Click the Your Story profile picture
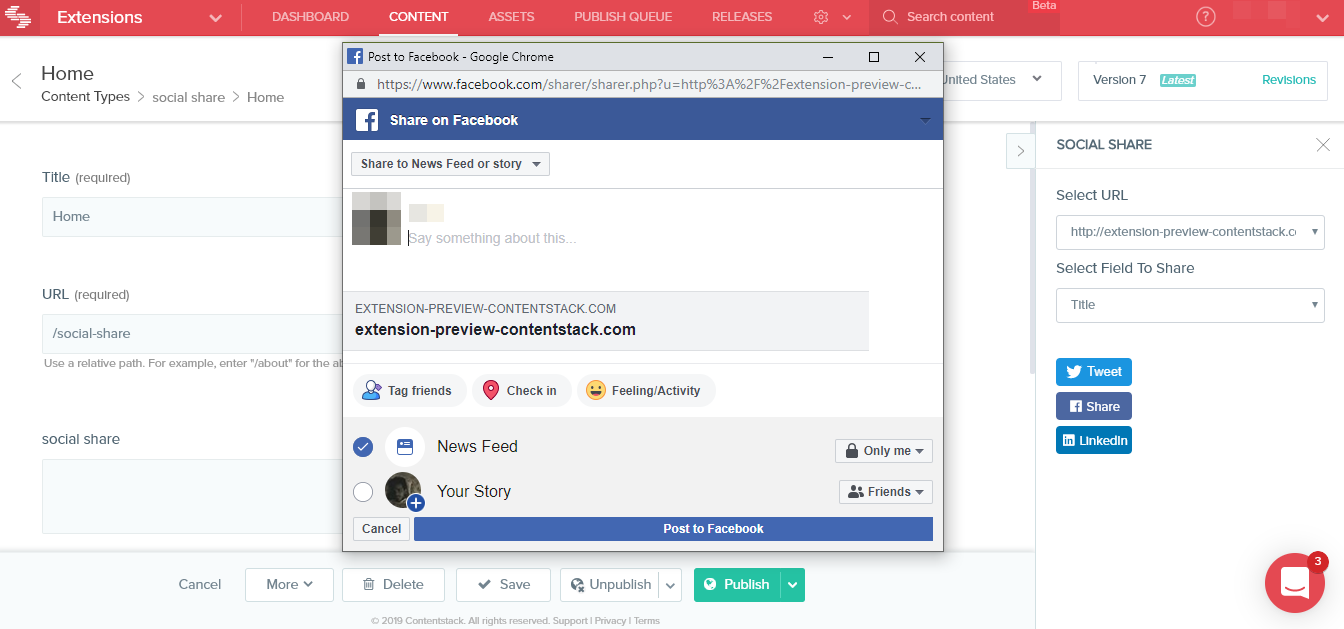 coord(403,490)
